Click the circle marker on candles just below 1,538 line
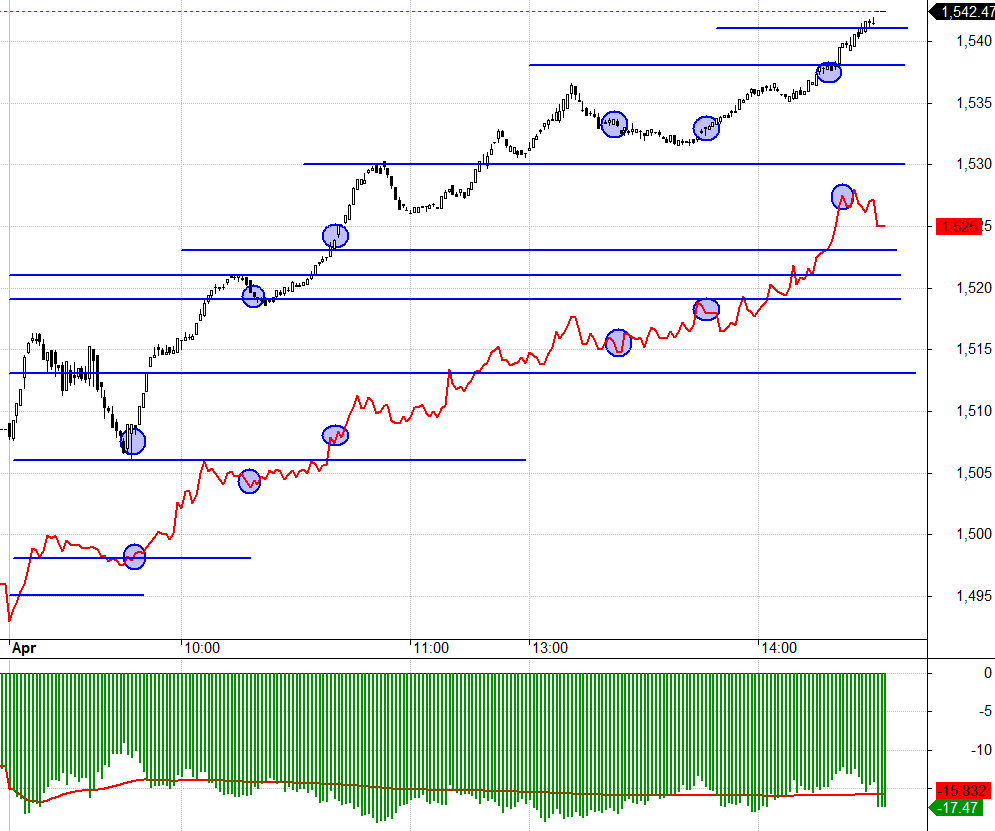Viewport: 995px width, 831px height. click(829, 72)
